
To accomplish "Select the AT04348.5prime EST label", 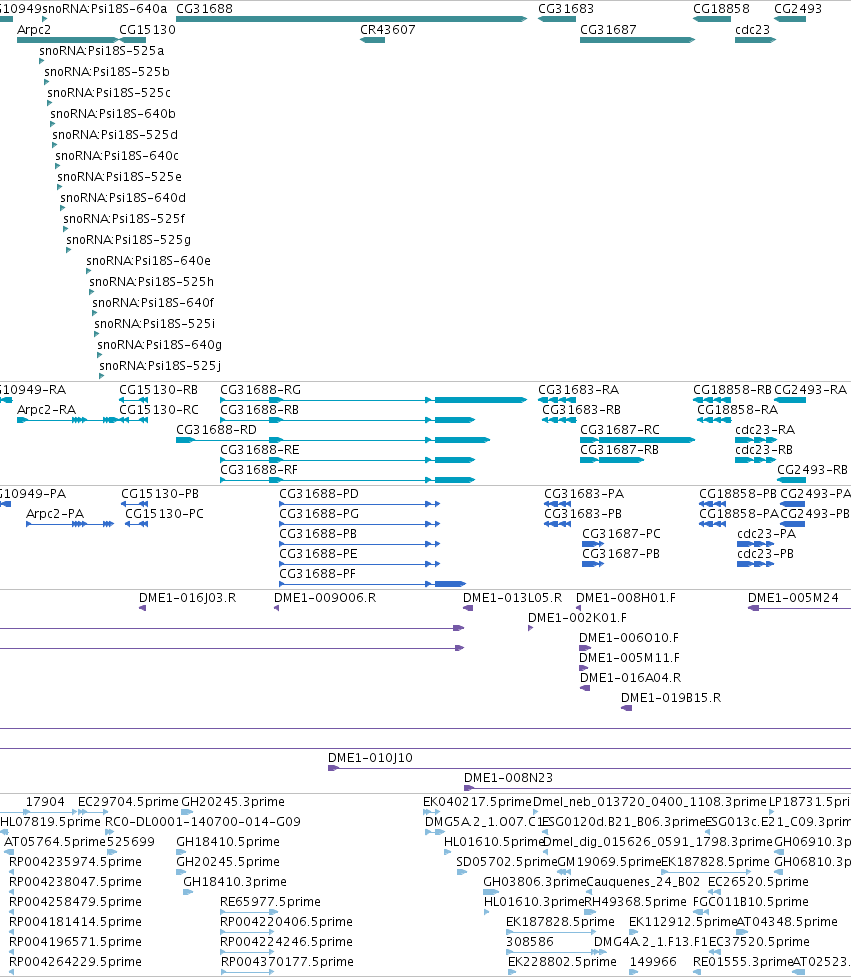I will click(x=787, y=922).
